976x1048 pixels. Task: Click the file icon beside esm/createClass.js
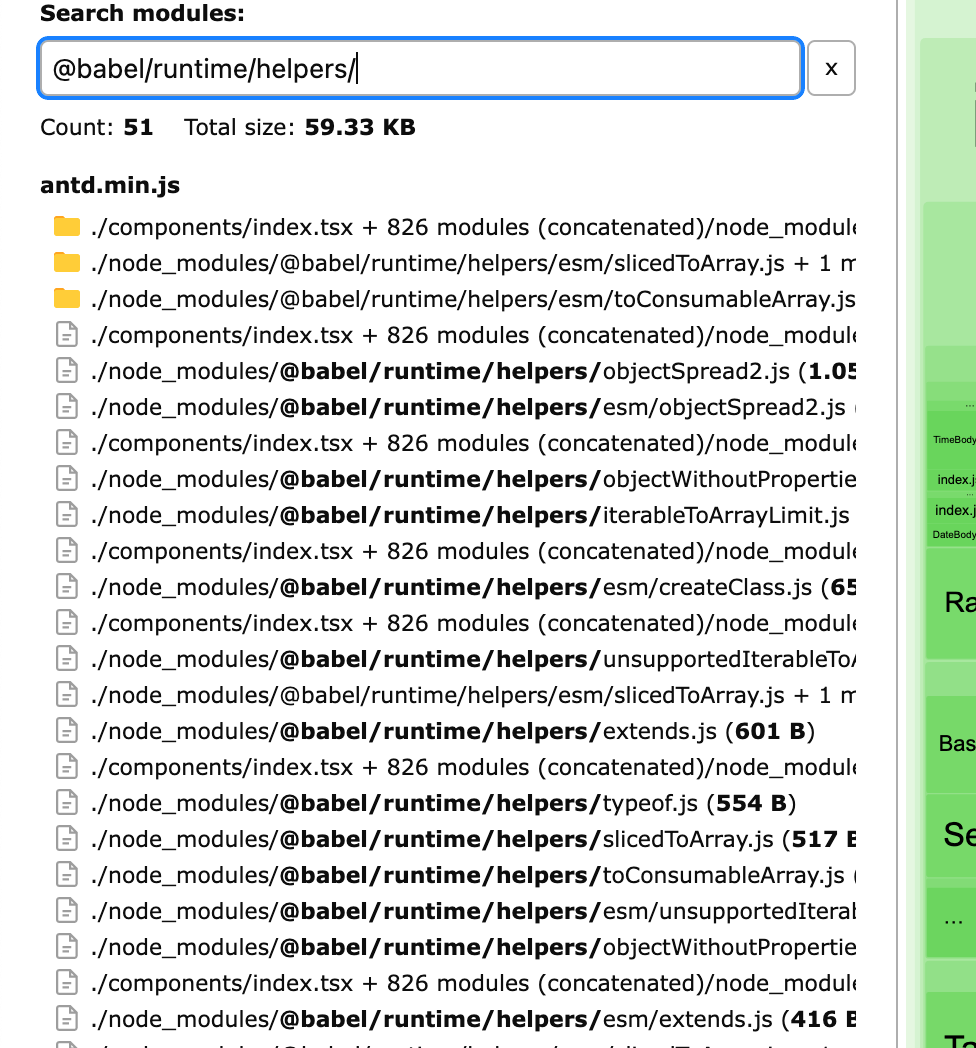[66, 587]
